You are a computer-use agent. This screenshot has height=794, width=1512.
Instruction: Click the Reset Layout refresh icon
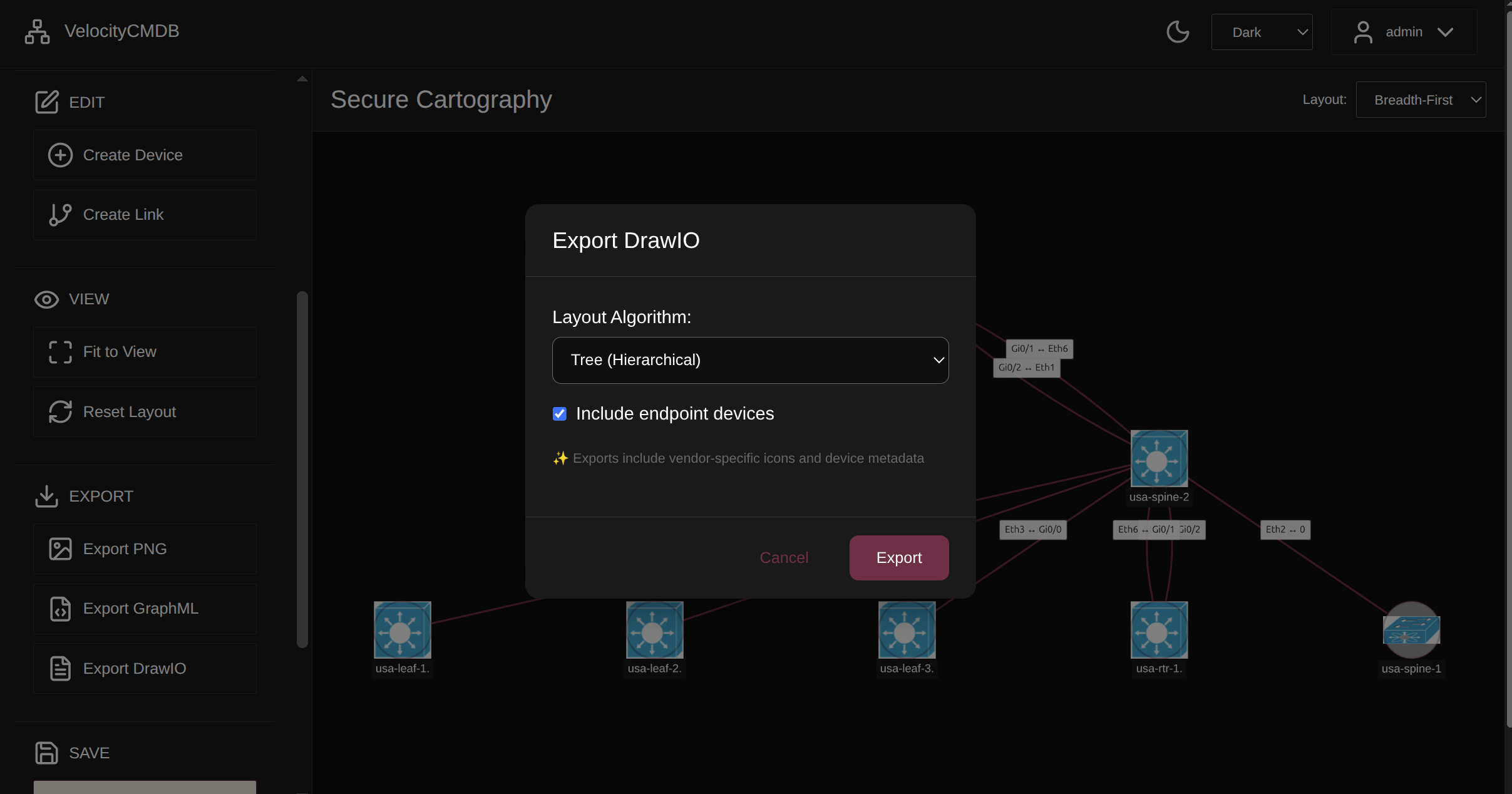60,412
